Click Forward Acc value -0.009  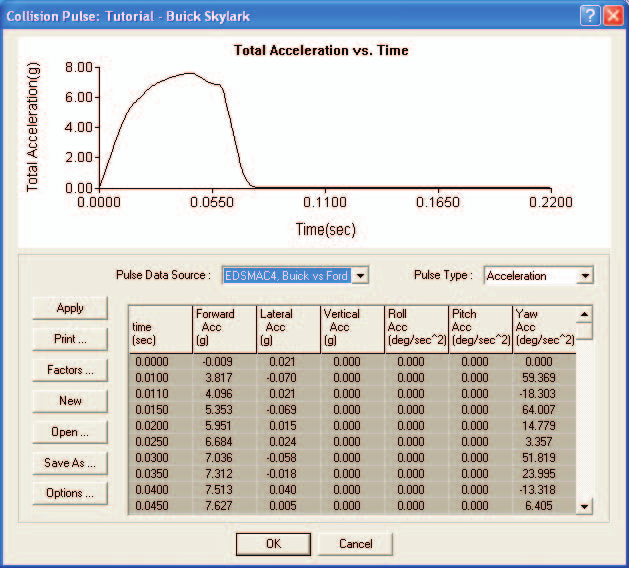point(225,362)
